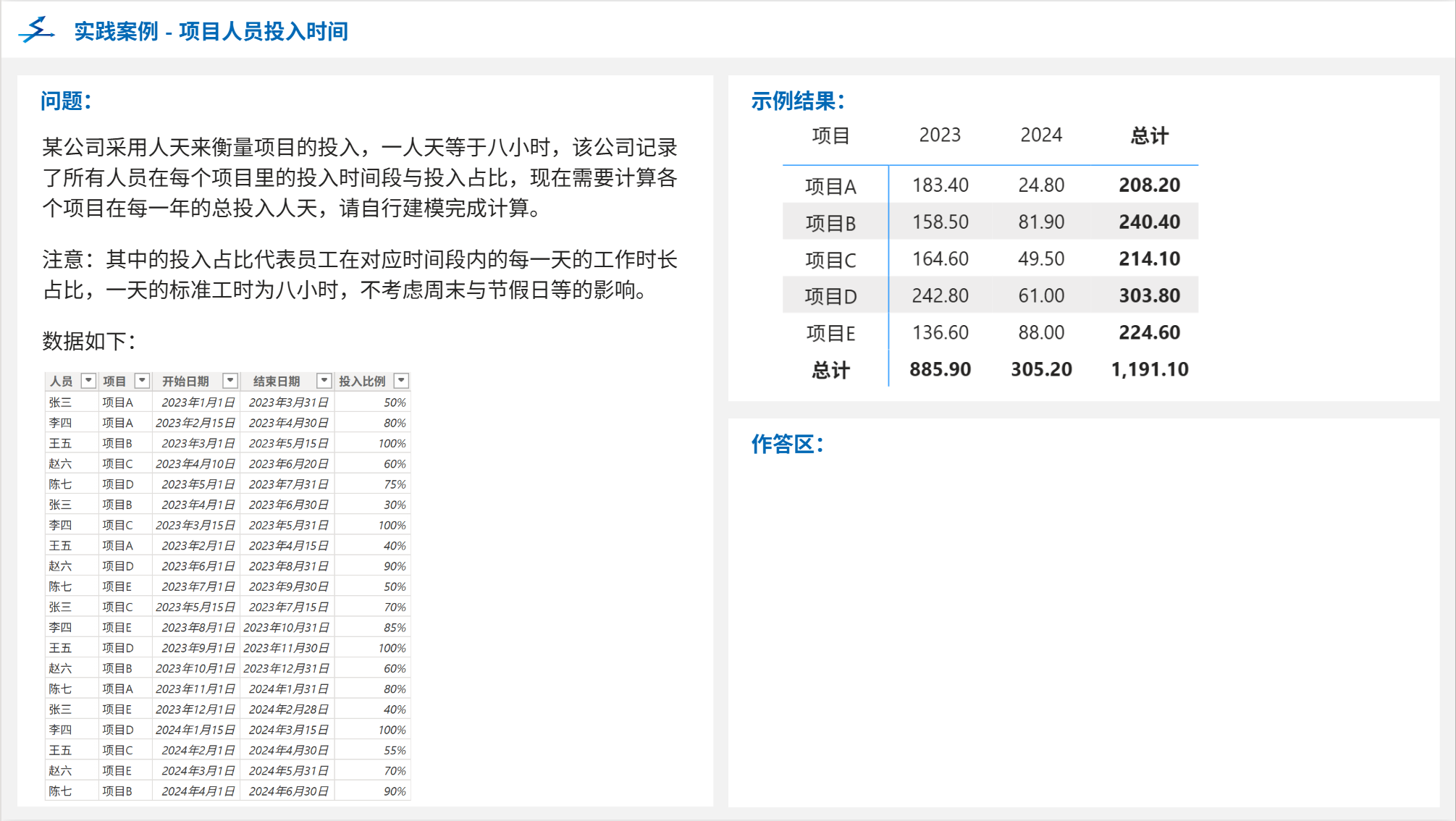This screenshot has height=821, width=1456.
Task: Select the 项目A row header
Action: click(830, 186)
